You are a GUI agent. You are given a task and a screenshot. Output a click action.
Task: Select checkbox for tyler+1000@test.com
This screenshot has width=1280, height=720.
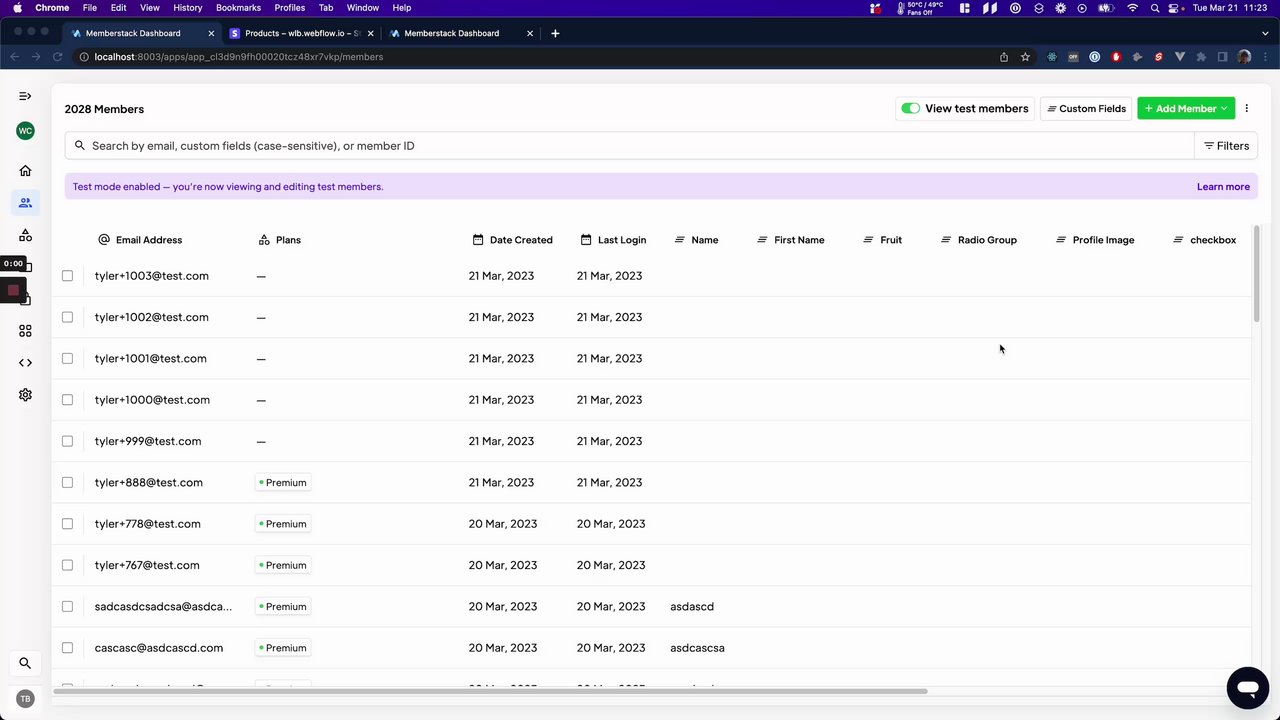click(x=67, y=400)
